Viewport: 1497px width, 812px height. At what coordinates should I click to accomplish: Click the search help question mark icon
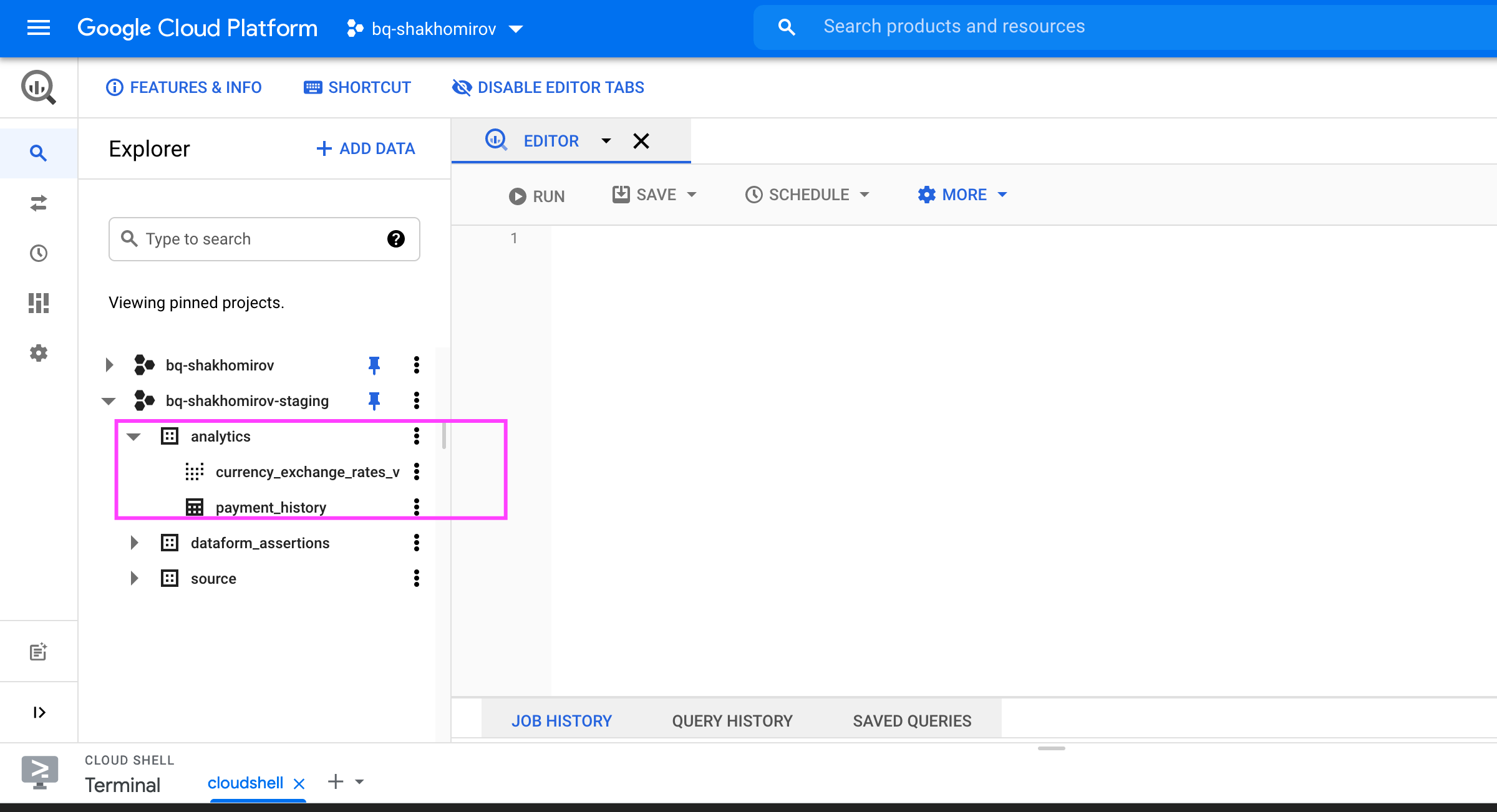tap(395, 239)
